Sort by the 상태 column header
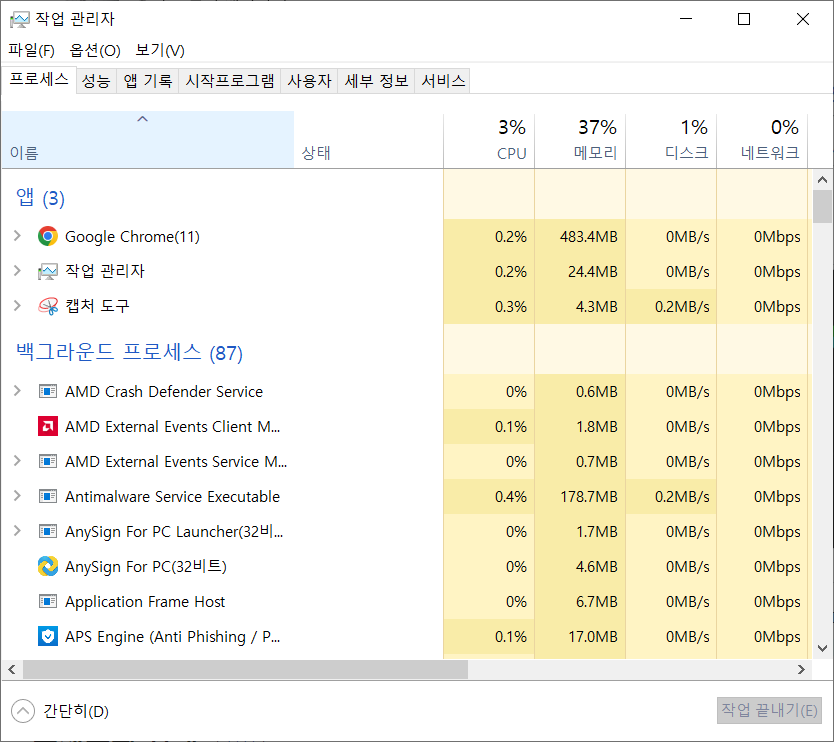834x742 pixels. tap(369, 139)
